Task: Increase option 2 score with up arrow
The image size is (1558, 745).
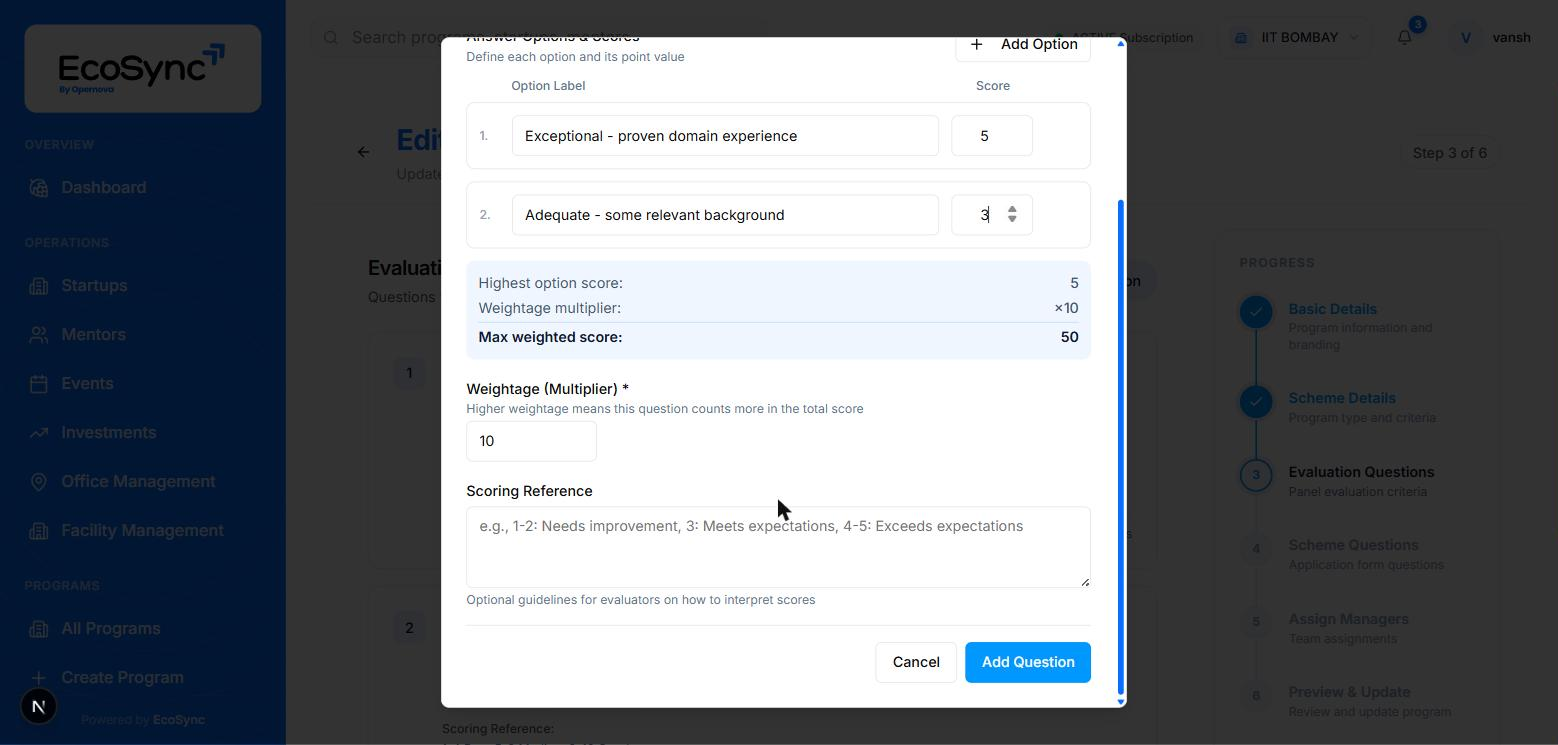Action: click(x=1012, y=209)
